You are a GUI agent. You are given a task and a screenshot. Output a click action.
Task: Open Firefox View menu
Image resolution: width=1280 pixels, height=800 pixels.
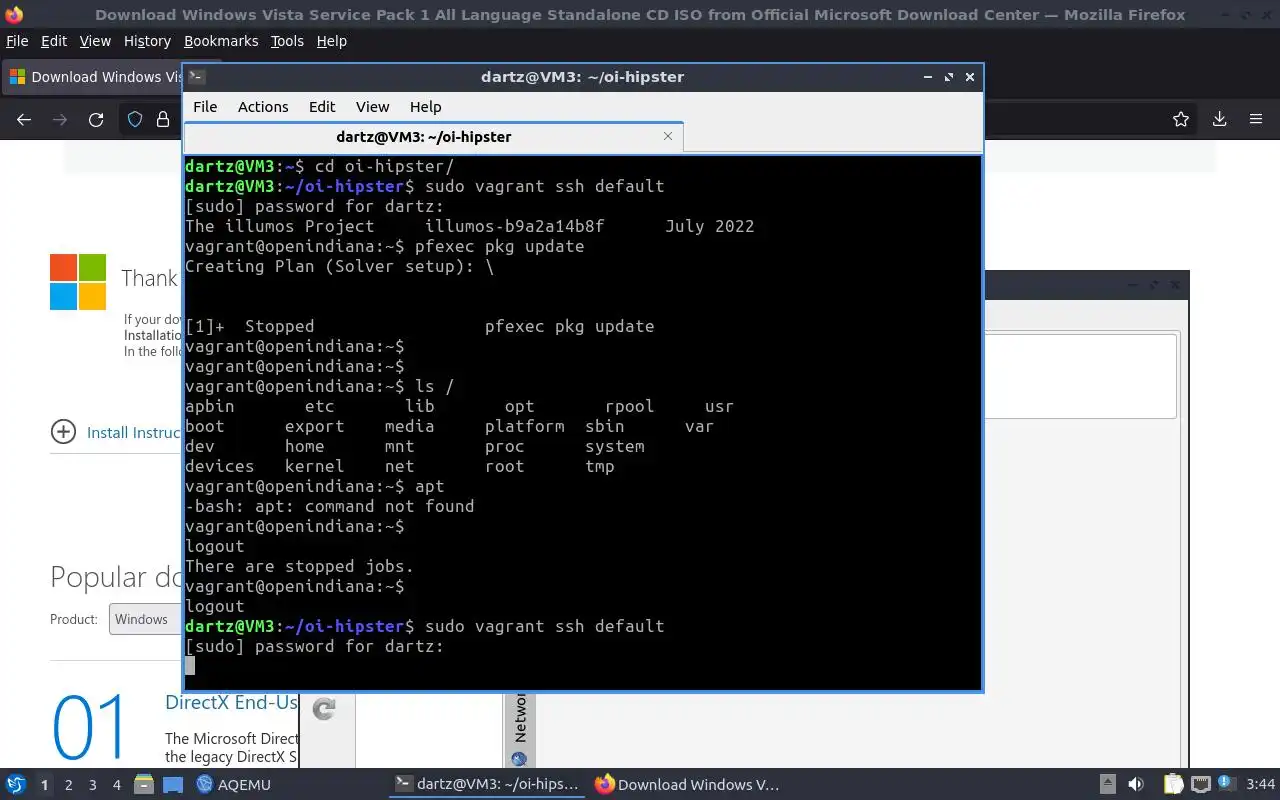(95, 40)
